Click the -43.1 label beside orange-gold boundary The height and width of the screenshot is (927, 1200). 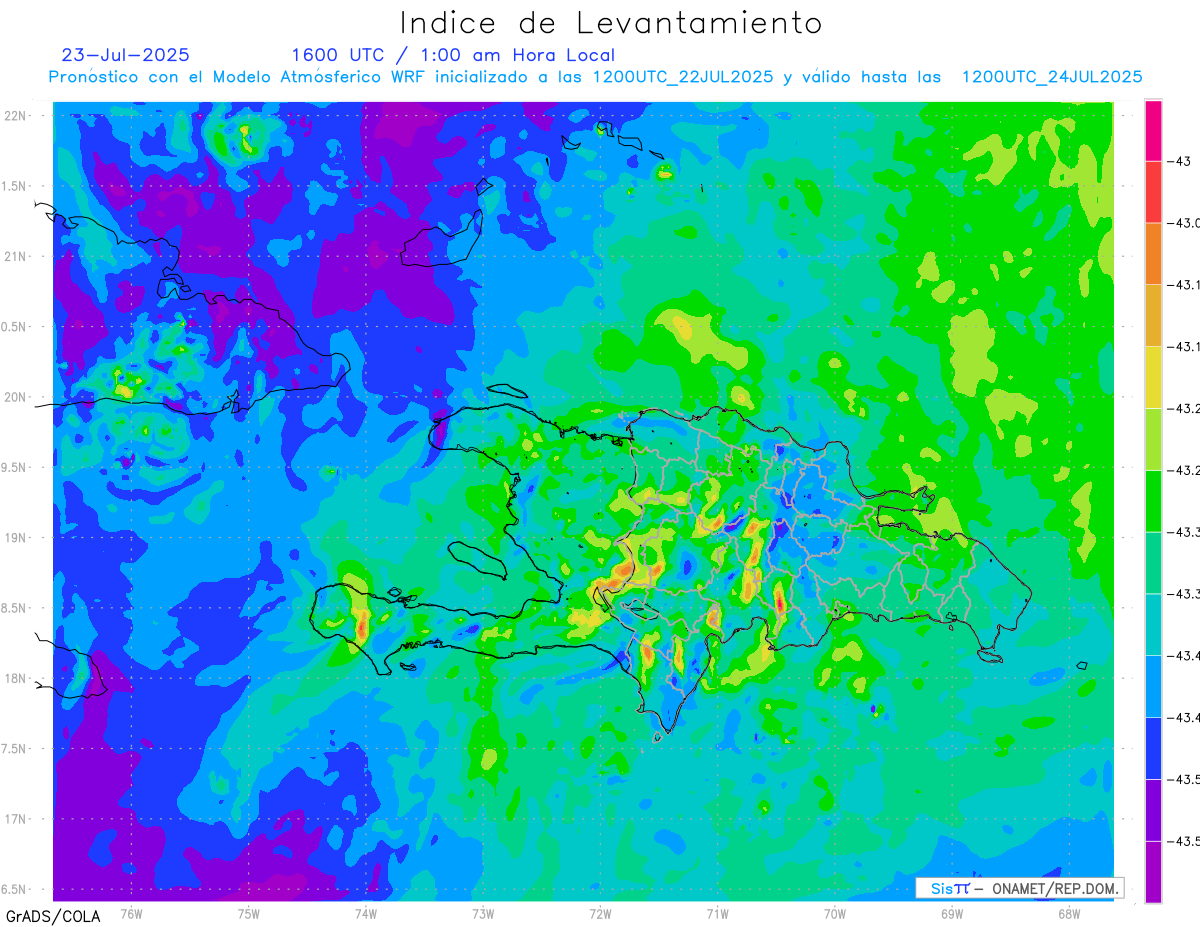coord(1184,285)
